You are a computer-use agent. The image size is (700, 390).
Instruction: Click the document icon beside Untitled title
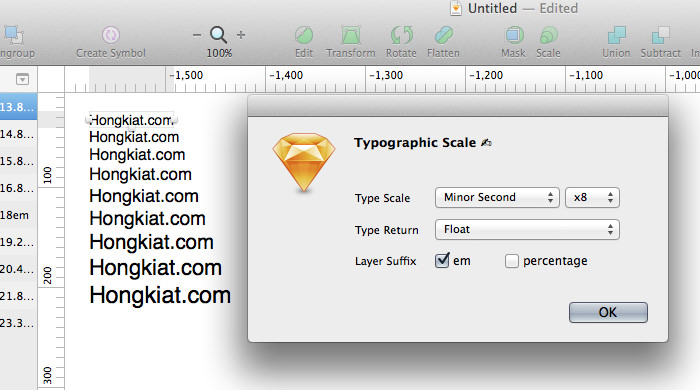(x=456, y=8)
